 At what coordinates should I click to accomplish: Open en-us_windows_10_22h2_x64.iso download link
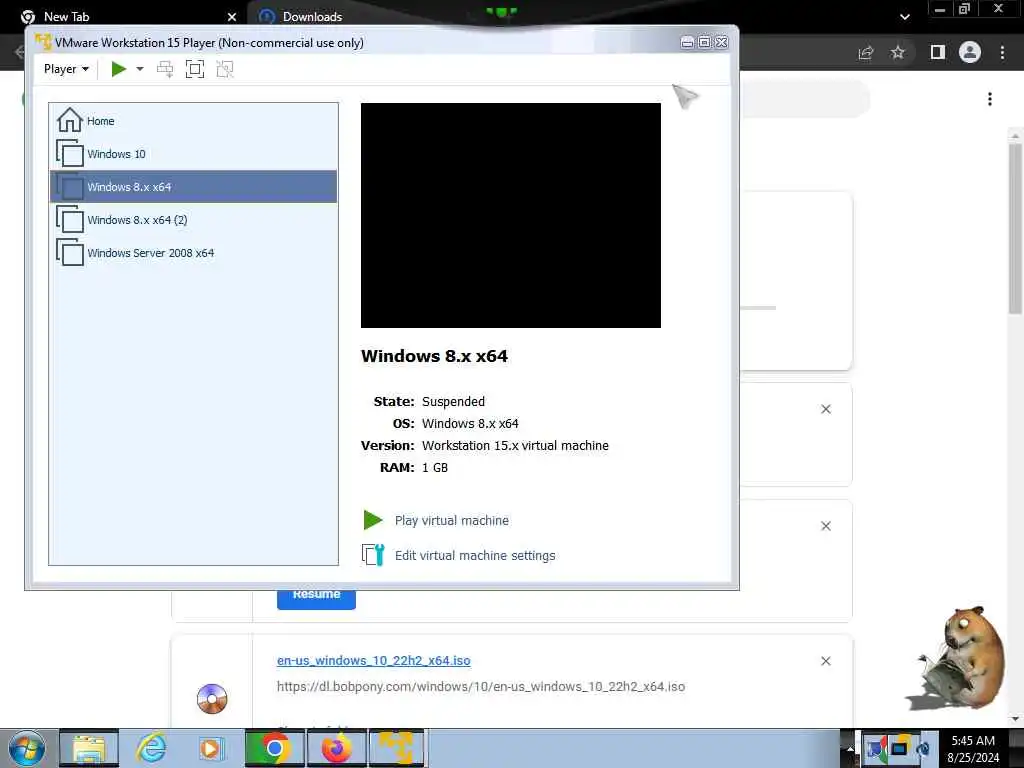pos(374,660)
